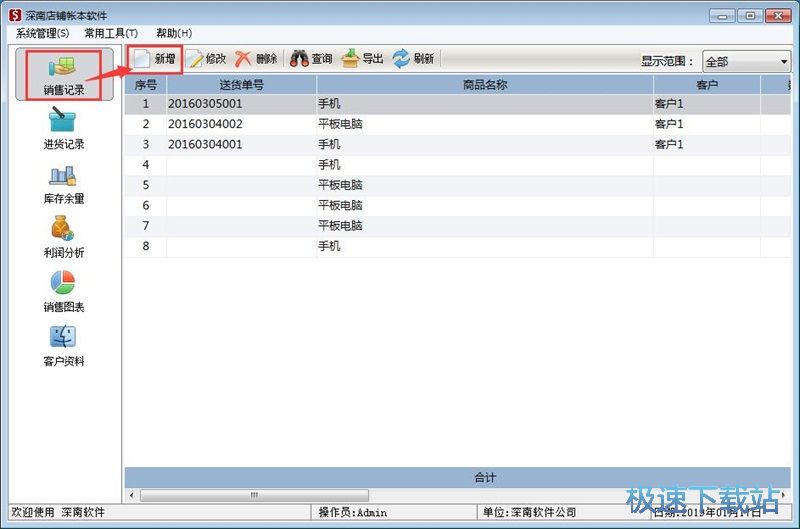Select 手机 in row 3
Viewport: 800px width, 529px height.
point(329,144)
